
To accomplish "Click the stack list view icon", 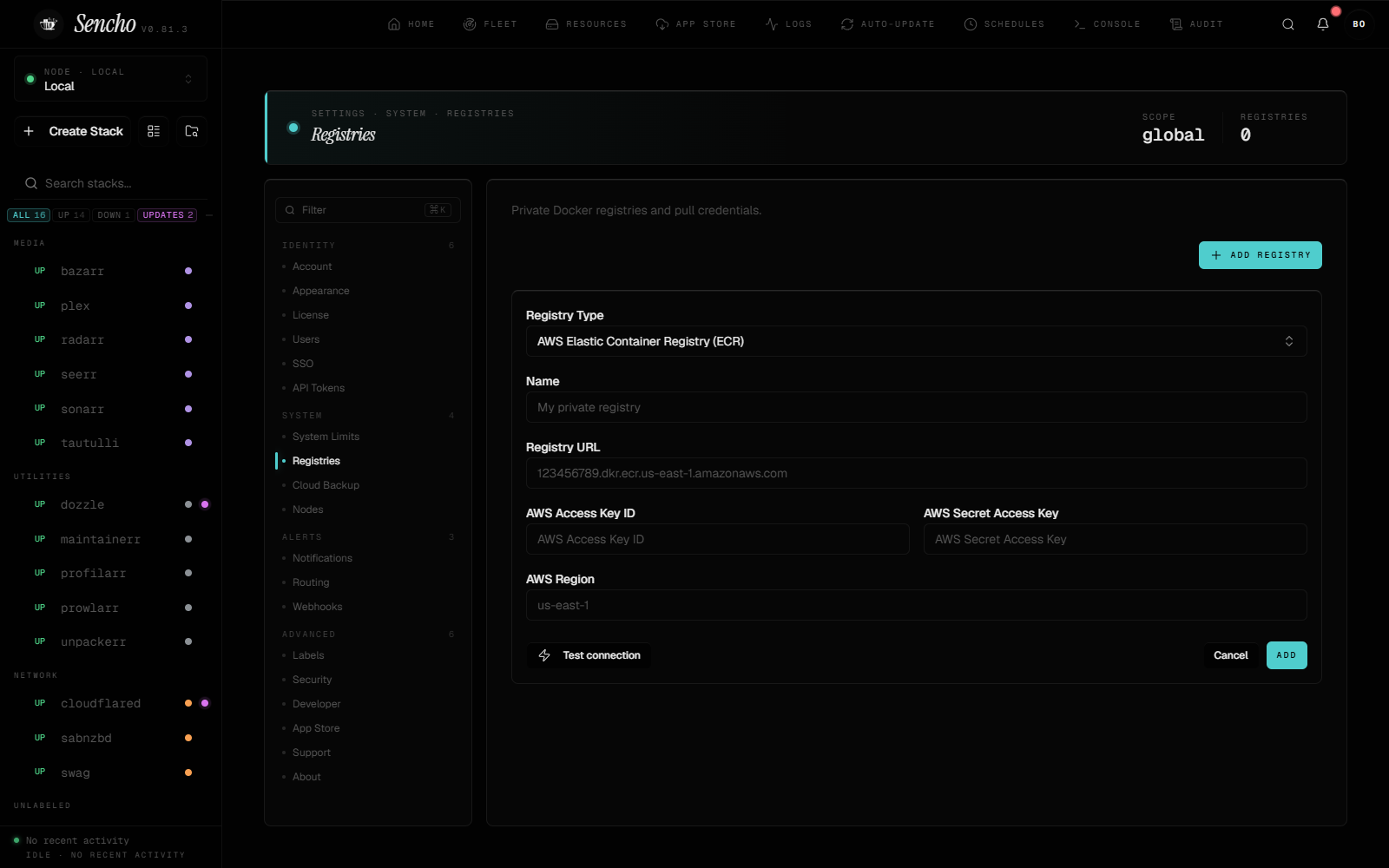I will click(154, 131).
